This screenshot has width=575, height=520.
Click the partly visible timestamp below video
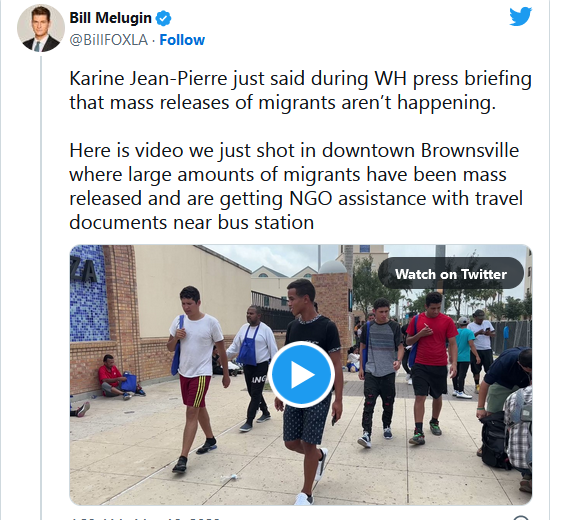click(145, 517)
